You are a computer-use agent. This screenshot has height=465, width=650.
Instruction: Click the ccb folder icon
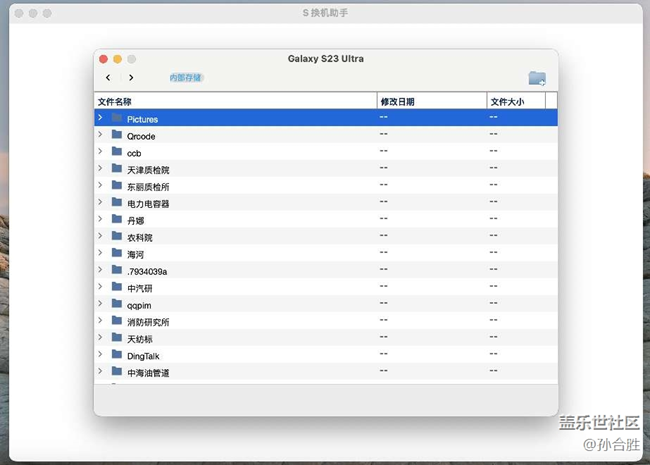tap(117, 152)
